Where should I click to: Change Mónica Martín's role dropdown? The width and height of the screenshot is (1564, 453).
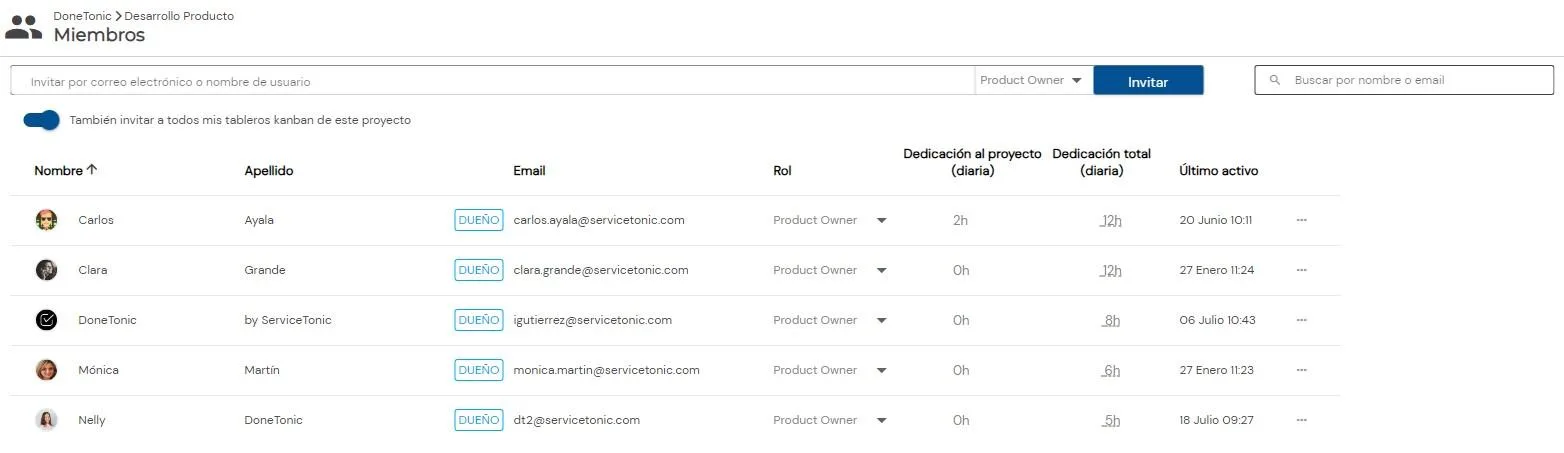[830, 370]
